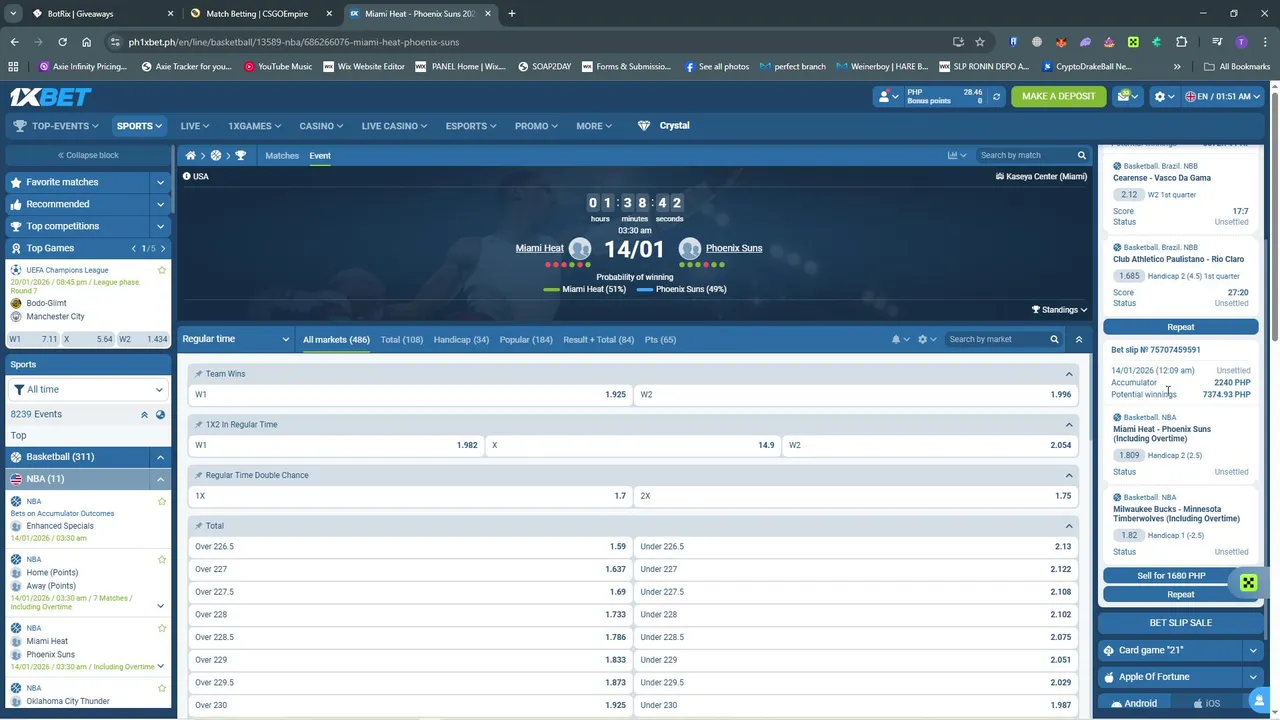Open the Regular time dropdown

[236, 340]
